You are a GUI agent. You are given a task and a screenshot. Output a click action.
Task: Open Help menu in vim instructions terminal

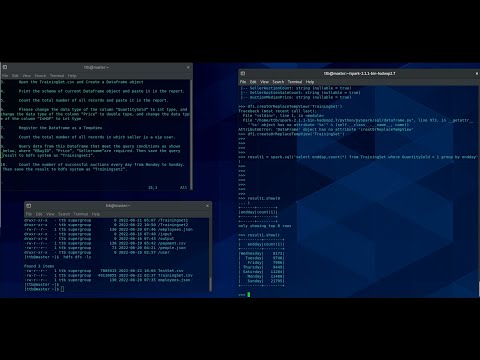tap(72, 76)
